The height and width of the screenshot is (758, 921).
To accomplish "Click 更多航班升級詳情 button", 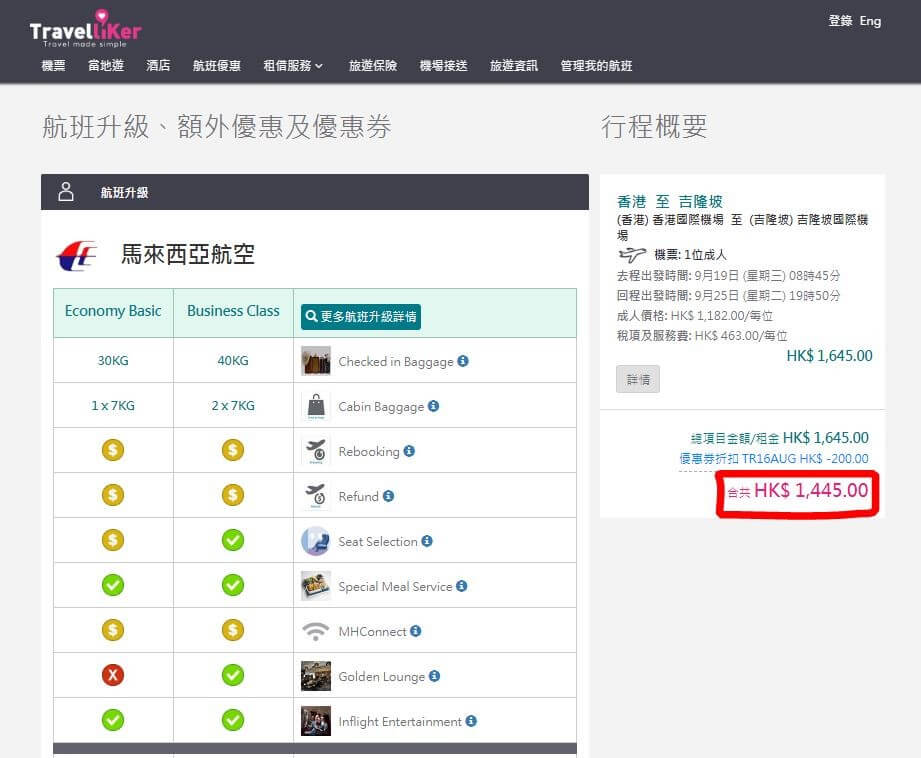I will point(361,317).
